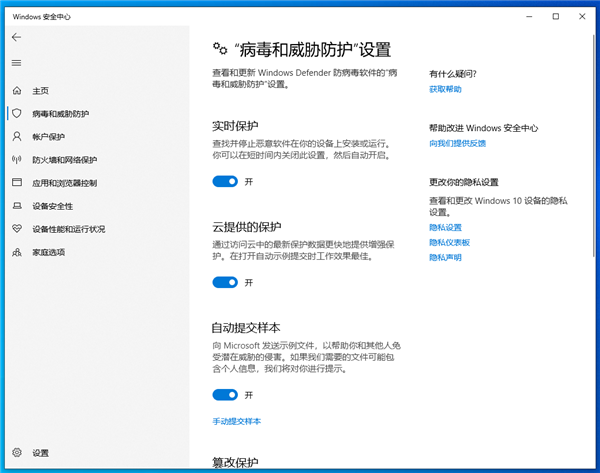Click the 应用和浏览器控制 window icon

(17, 182)
